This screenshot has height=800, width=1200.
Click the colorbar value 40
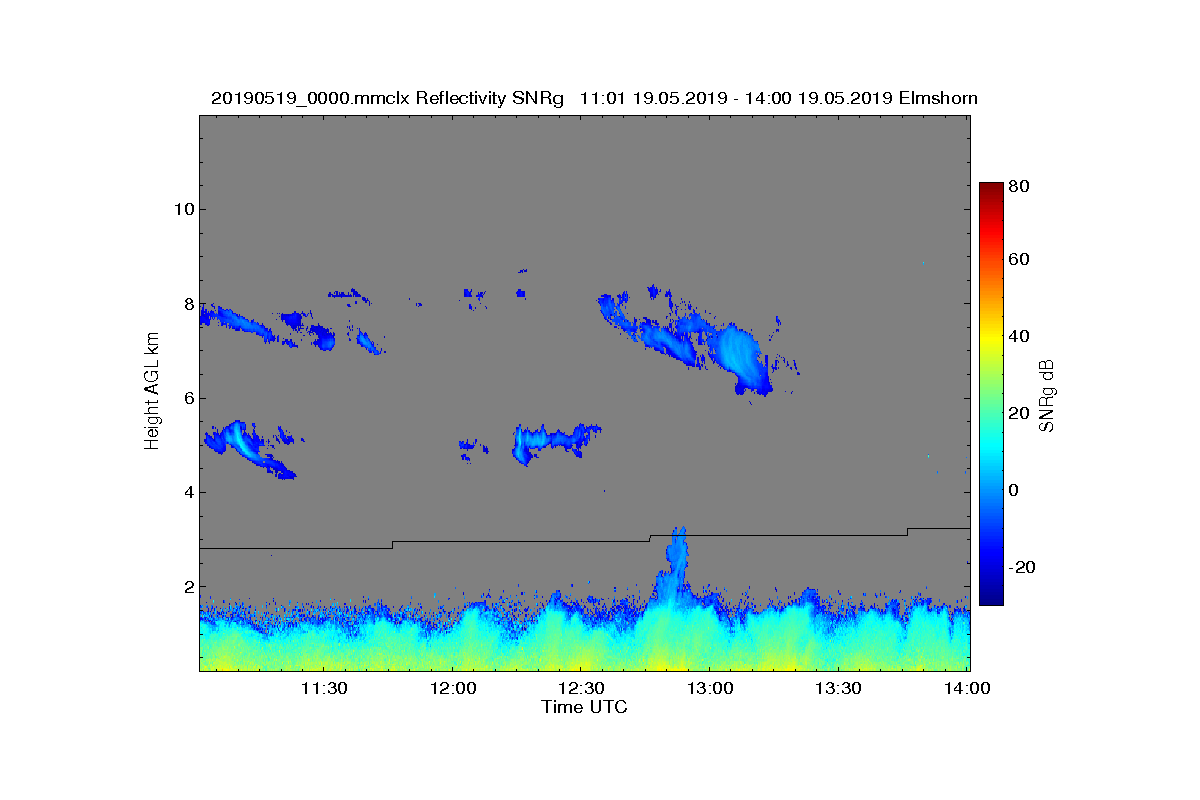point(1021,336)
